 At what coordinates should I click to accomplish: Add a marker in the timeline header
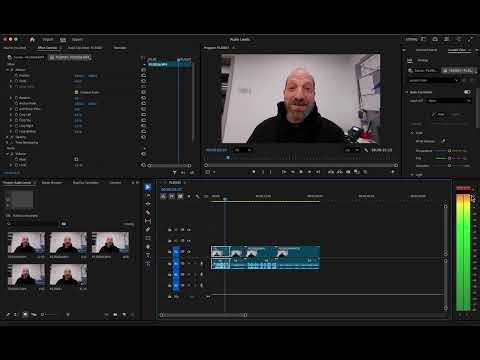coord(189,196)
